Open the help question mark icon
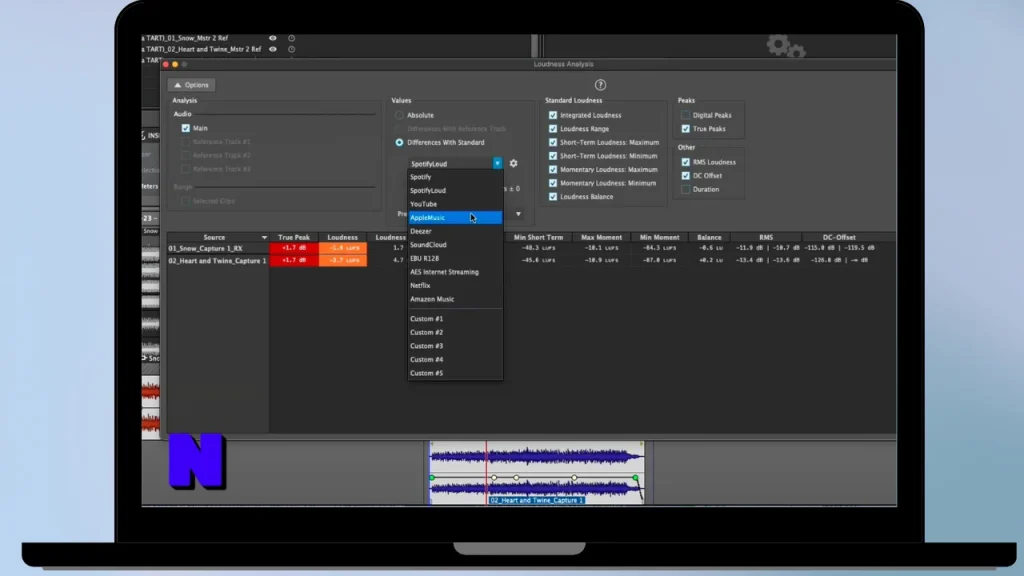This screenshot has width=1024, height=576. (600, 85)
